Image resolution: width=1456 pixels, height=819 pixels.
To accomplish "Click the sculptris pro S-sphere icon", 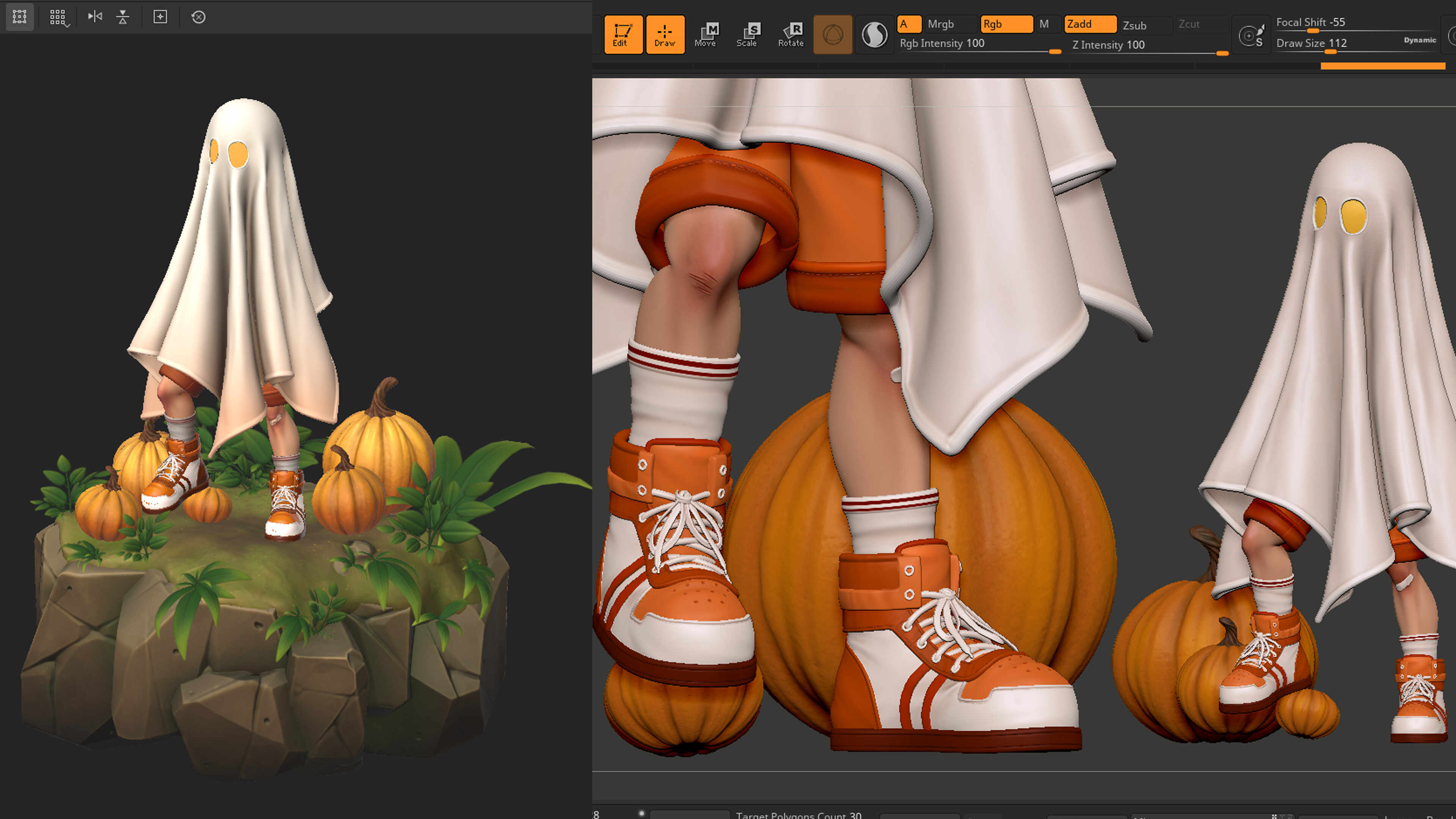I will 874,35.
